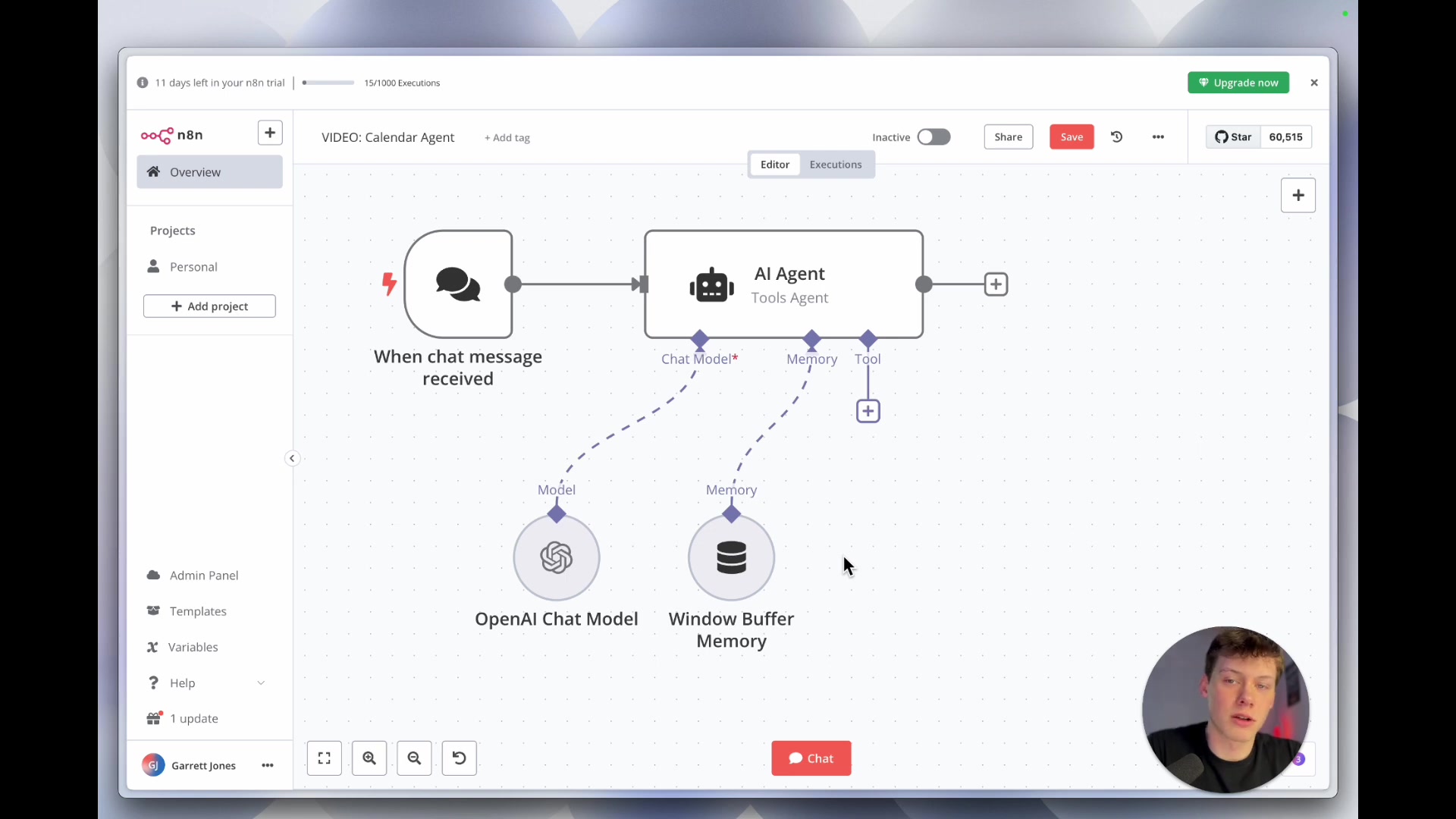
Task: Open Garrett Jones account options menu
Action: coord(267,766)
